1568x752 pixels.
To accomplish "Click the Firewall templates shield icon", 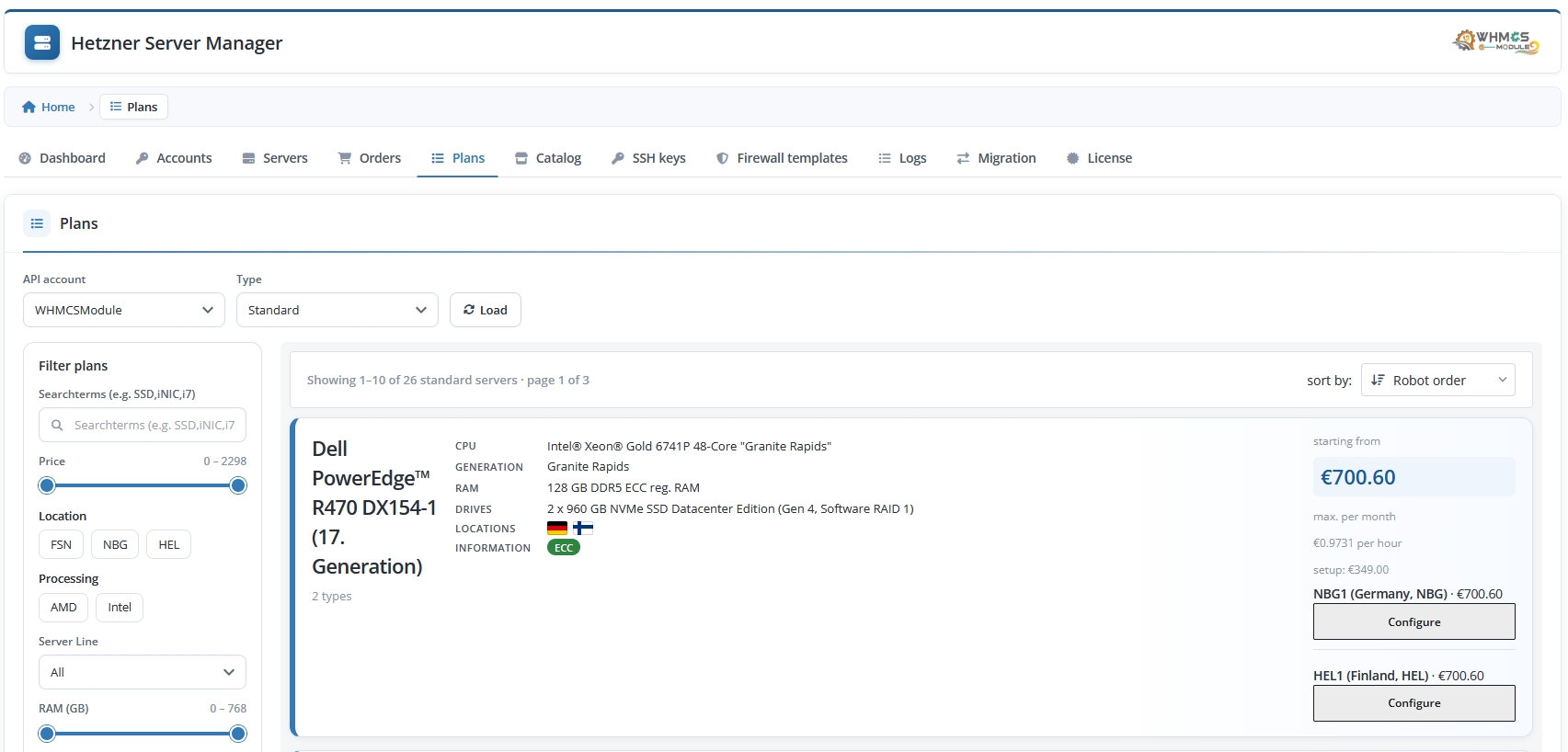I will (x=723, y=158).
